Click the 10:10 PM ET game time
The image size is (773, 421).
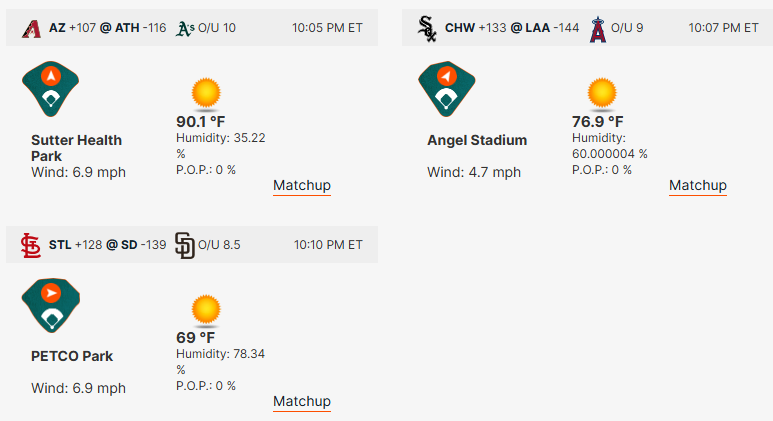pyautogui.click(x=328, y=245)
